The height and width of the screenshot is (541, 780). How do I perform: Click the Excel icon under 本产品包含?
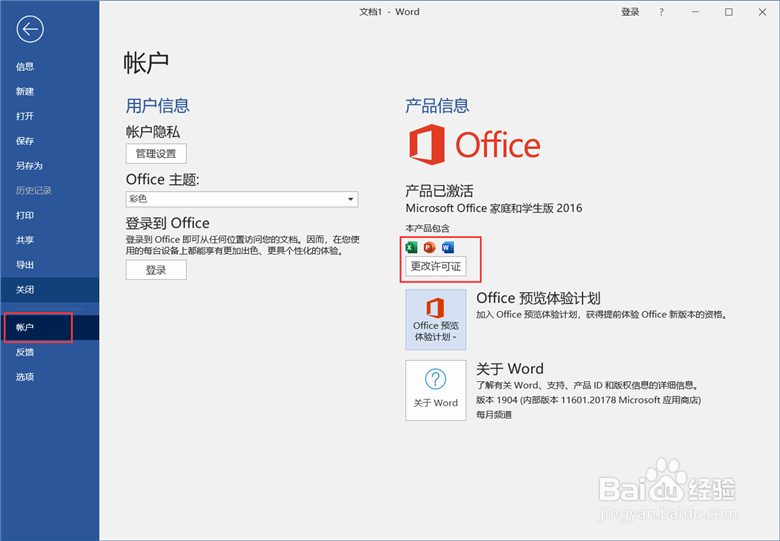411,247
